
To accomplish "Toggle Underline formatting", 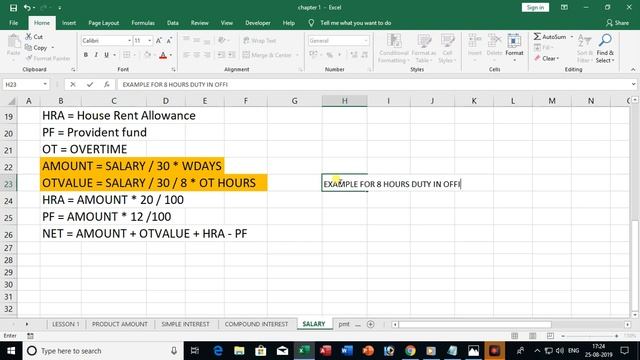I will [106, 55].
